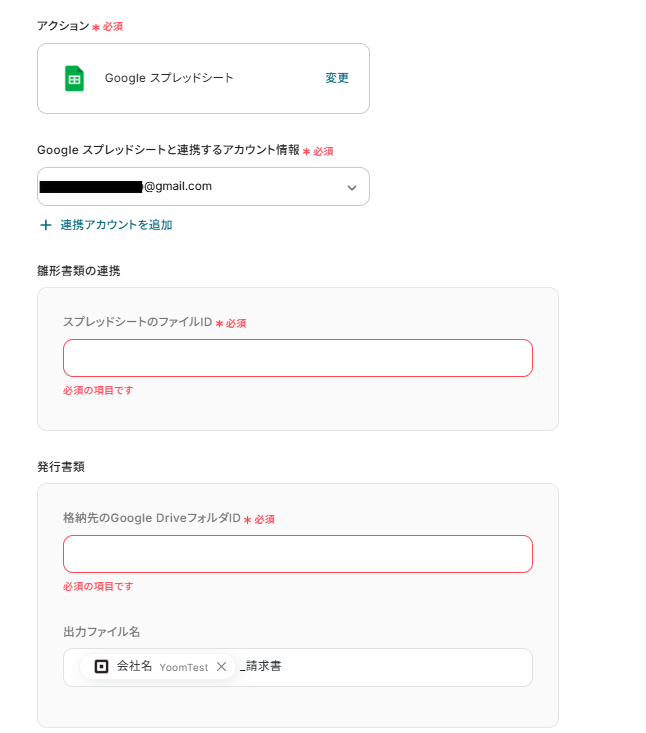Click 必須の項目です error under スプレッドシートのファイルID
Screen dimensions: 646x733
point(98,390)
